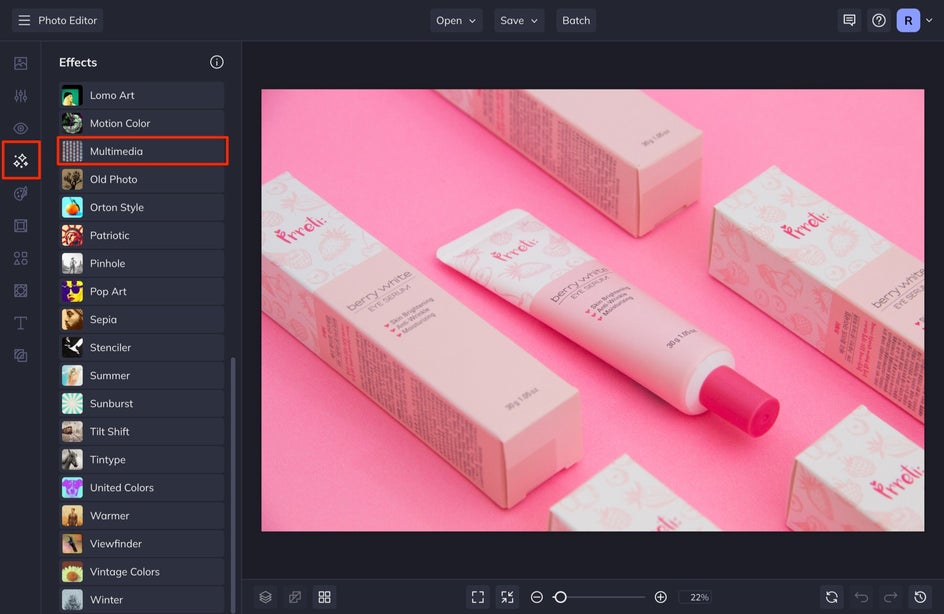944x614 pixels.
Task: Click the R user avatar
Action: [x=908, y=20]
